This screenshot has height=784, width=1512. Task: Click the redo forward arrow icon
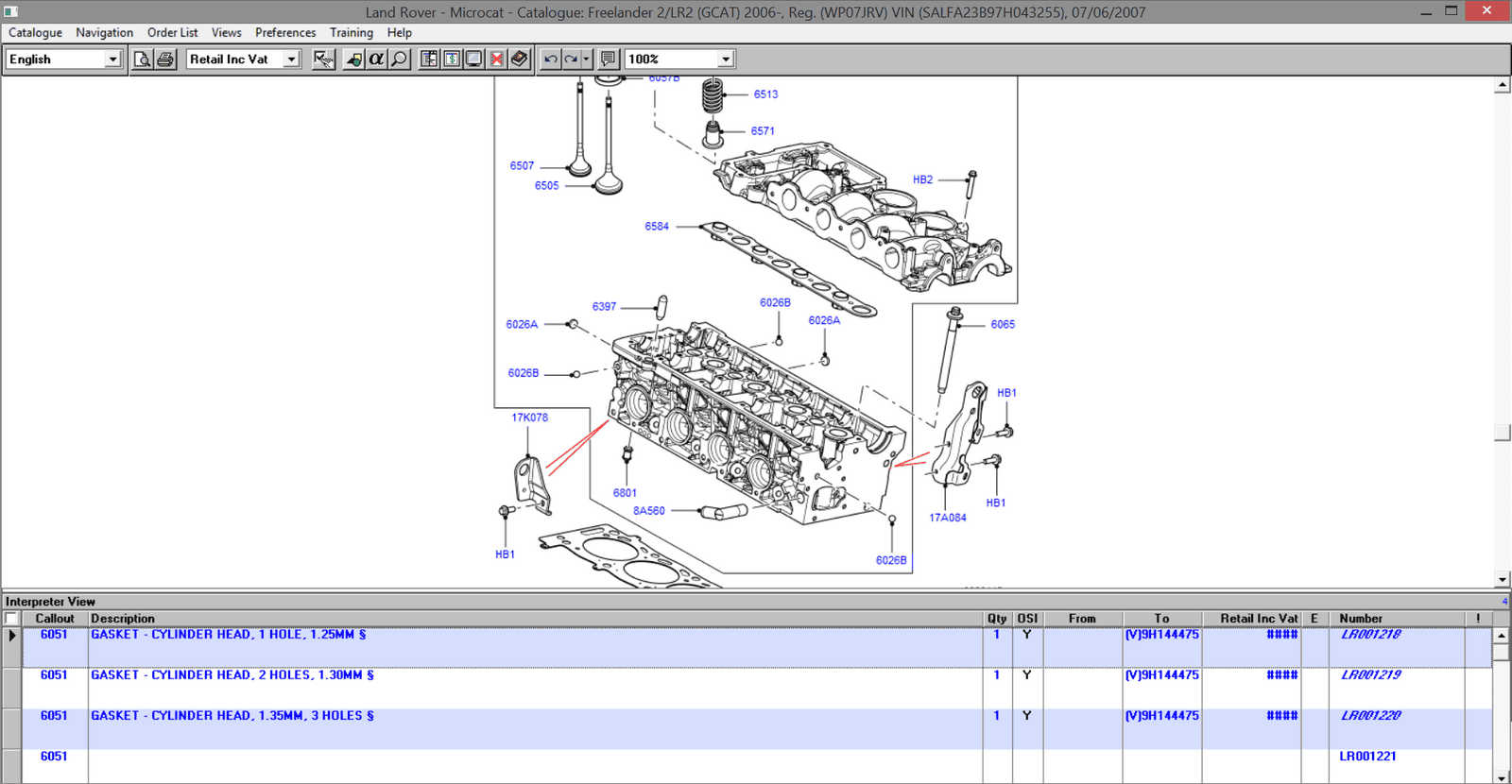[x=571, y=60]
